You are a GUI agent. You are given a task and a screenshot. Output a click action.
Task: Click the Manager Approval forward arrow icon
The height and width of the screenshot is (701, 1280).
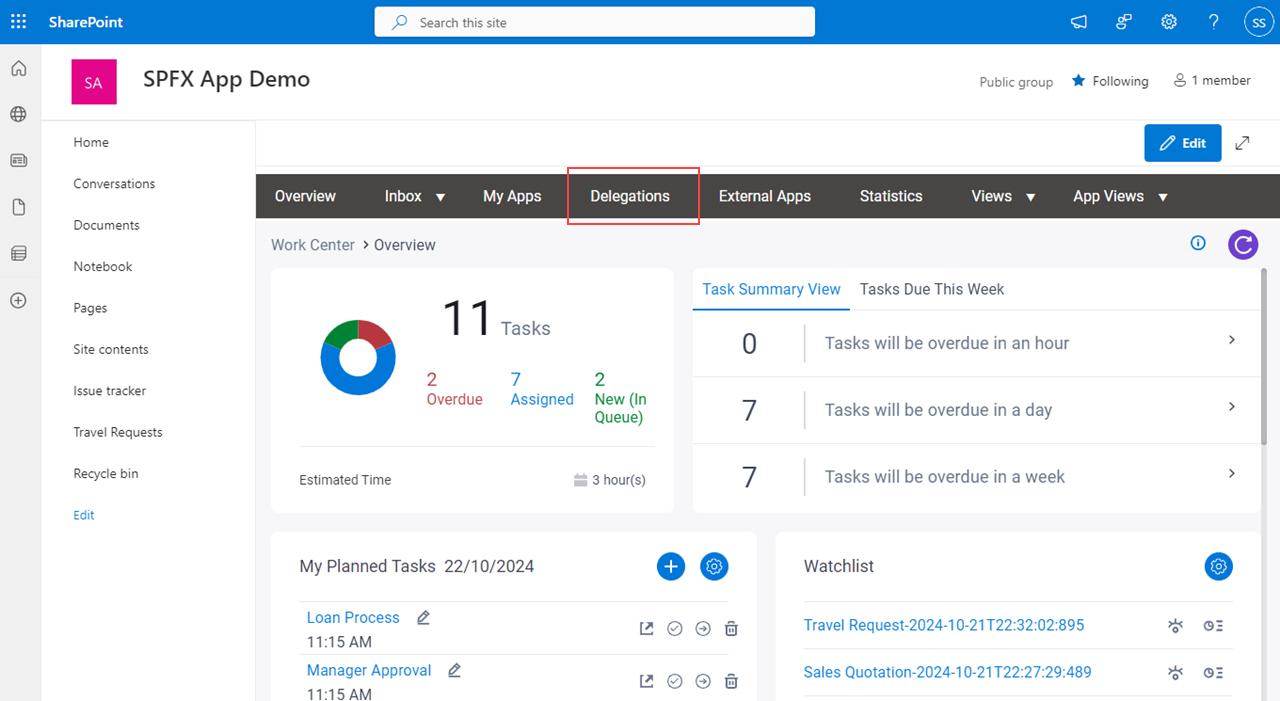pos(703,681)
